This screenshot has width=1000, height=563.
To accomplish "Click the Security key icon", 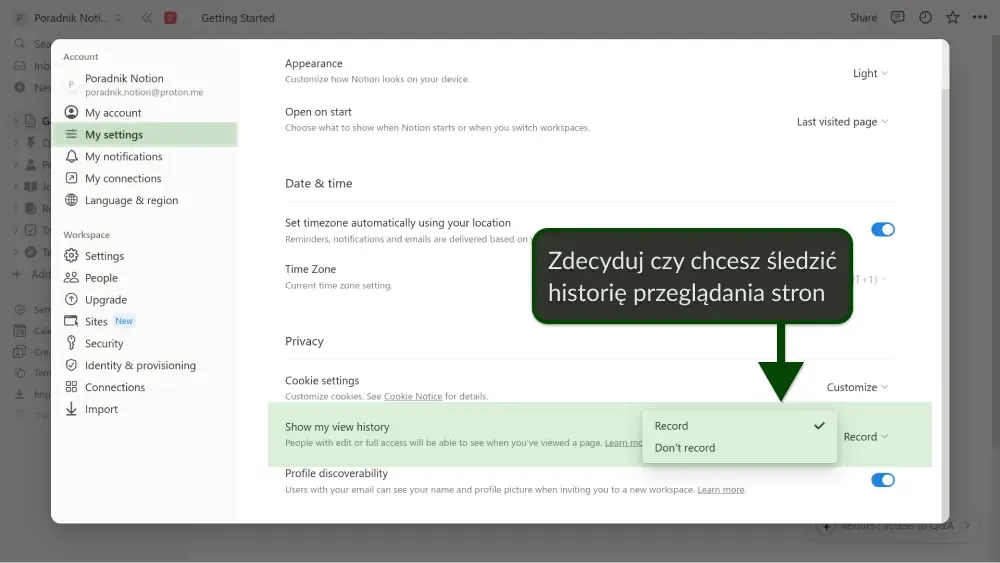I will pyautogui.click(x=71, y=343).
